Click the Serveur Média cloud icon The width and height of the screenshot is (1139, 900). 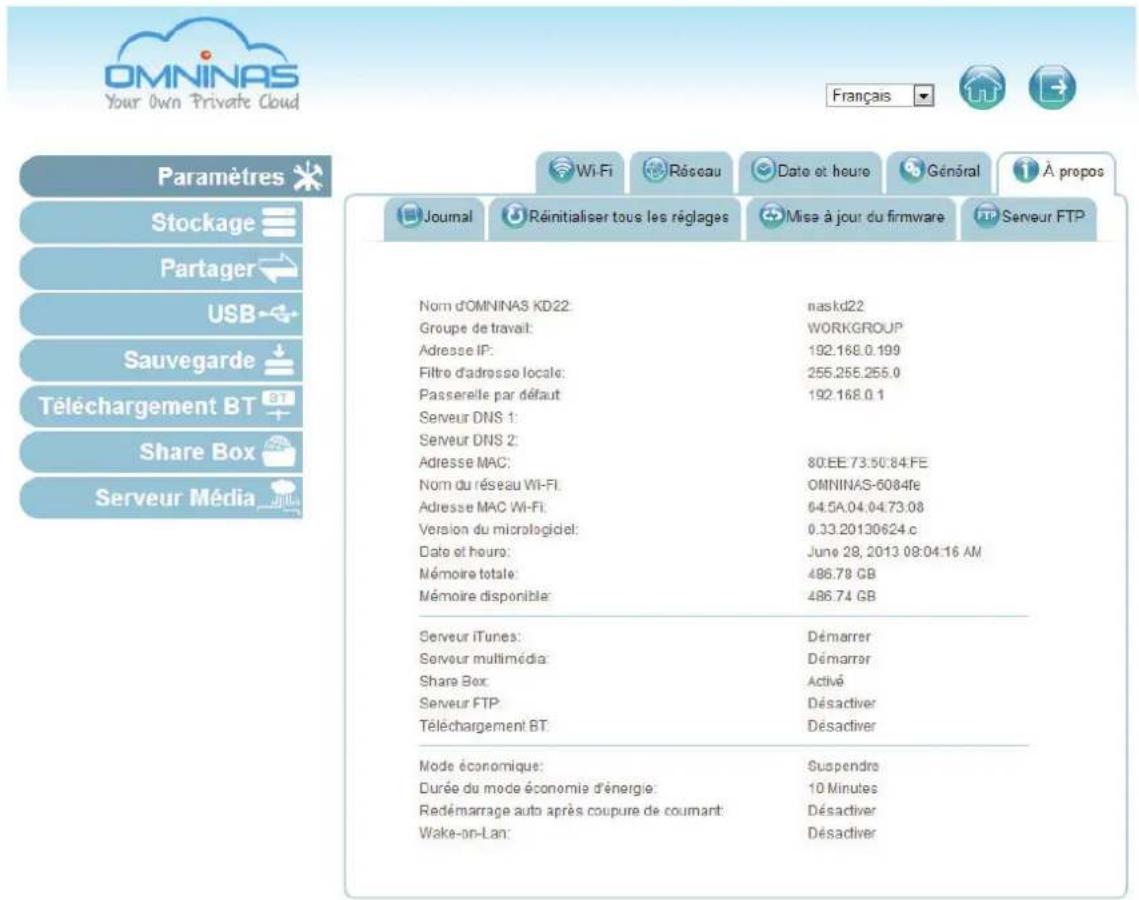click(281, 498)
